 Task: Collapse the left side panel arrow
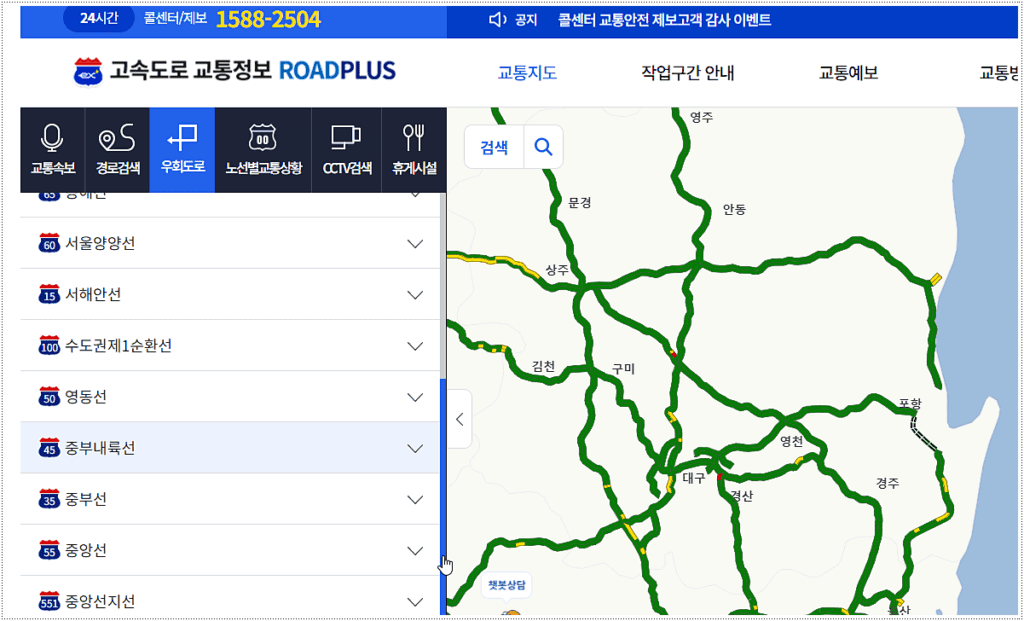[459, 419]
